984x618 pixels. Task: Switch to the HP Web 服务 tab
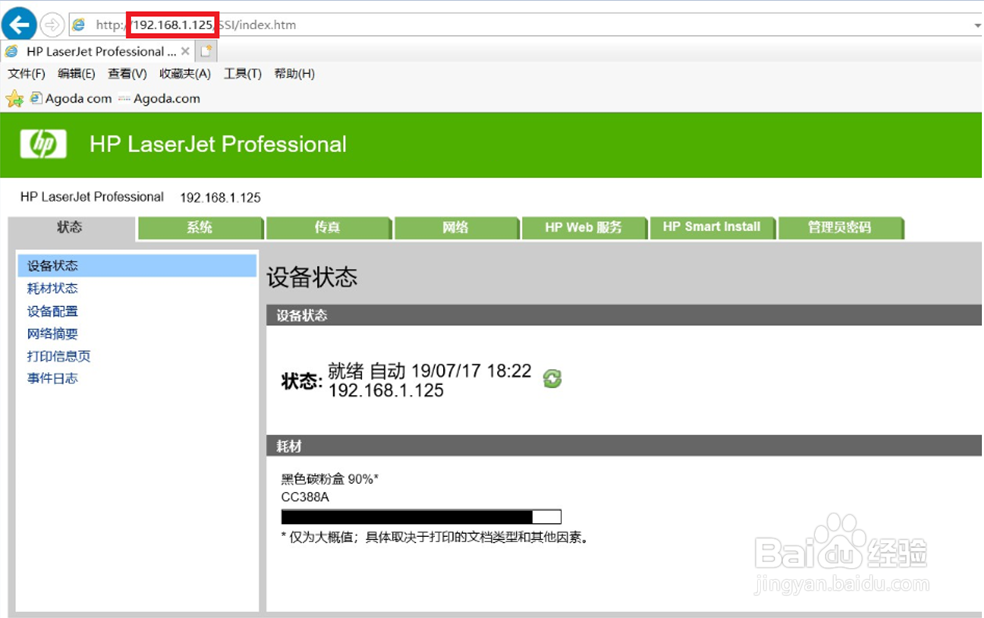(x=584, y=228)
